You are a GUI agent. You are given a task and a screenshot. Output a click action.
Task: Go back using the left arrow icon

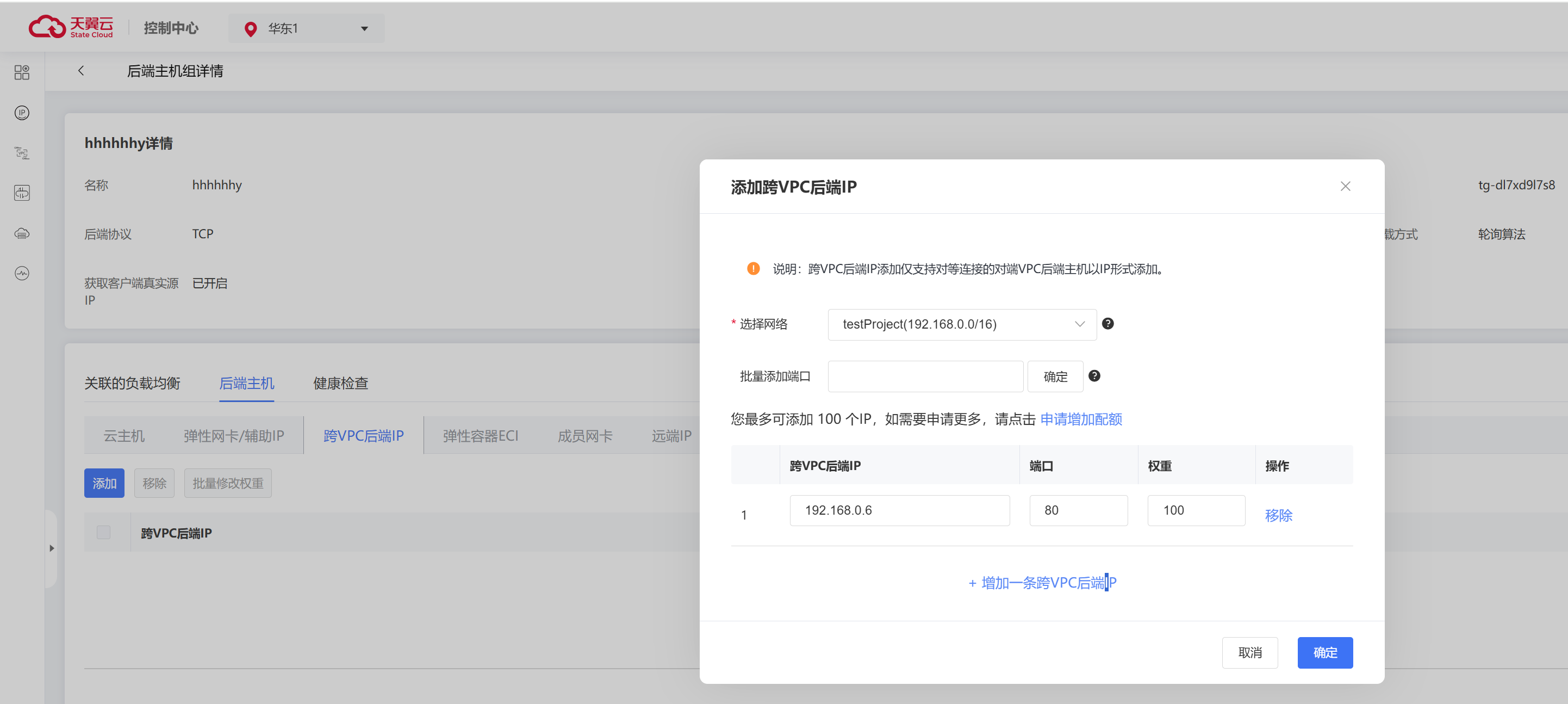(x=81, y=71)
